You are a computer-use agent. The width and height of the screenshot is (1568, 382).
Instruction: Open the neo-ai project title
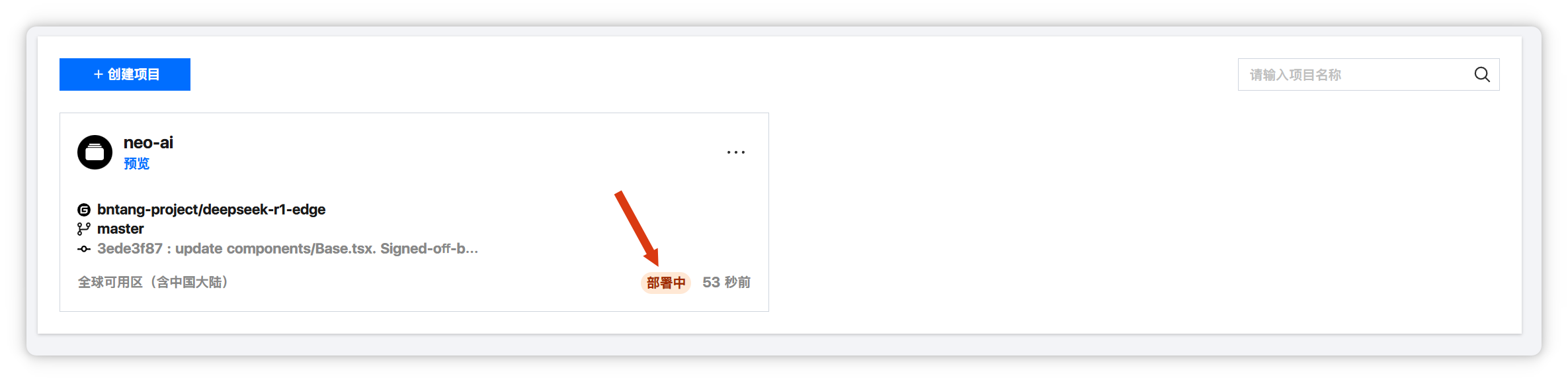point(148,142)
